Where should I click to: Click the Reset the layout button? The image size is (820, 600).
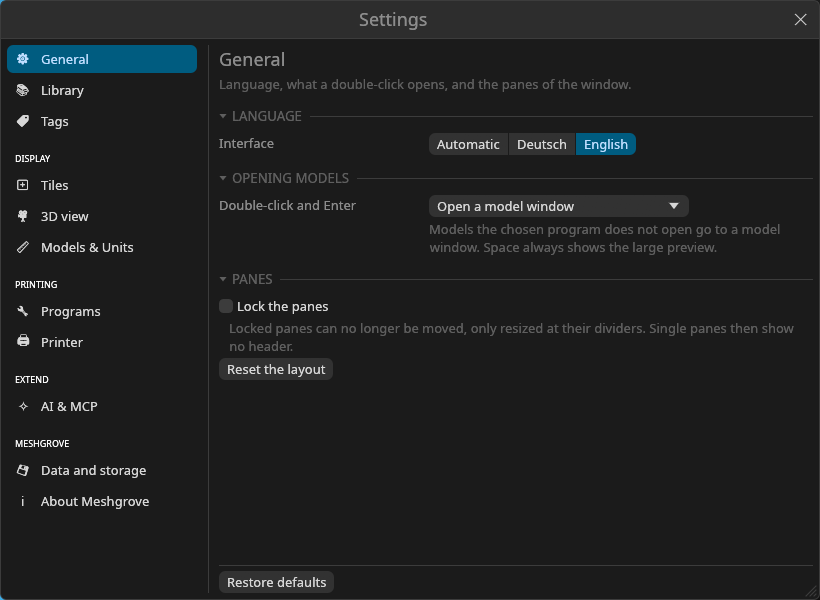276,369
